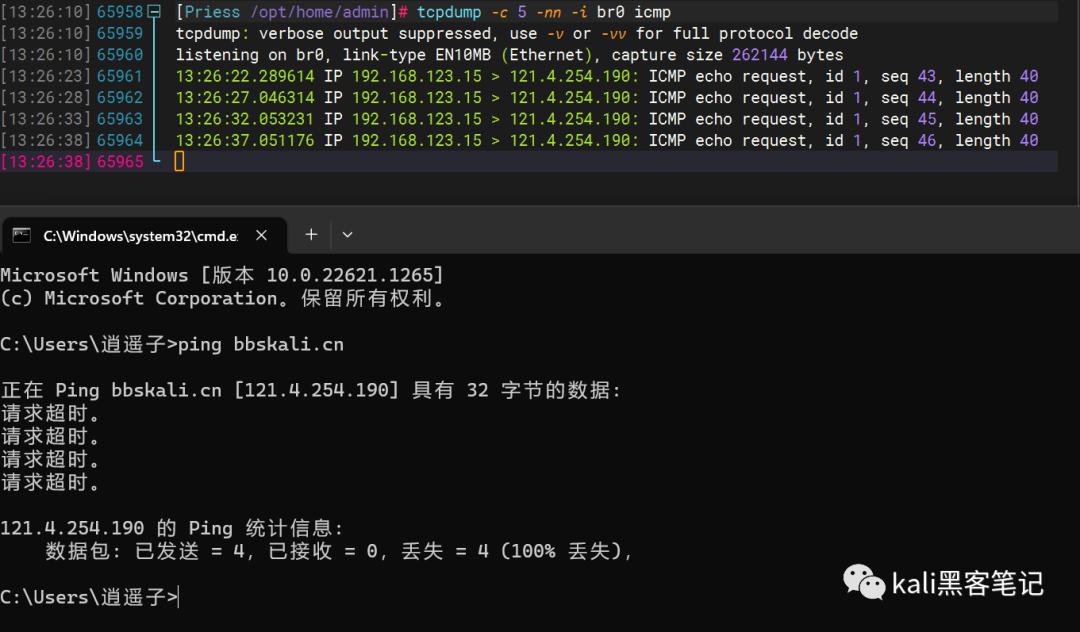The image size is (1080, 632).
Task: Click line number 65959 in the log
Action: pos(120,33)
